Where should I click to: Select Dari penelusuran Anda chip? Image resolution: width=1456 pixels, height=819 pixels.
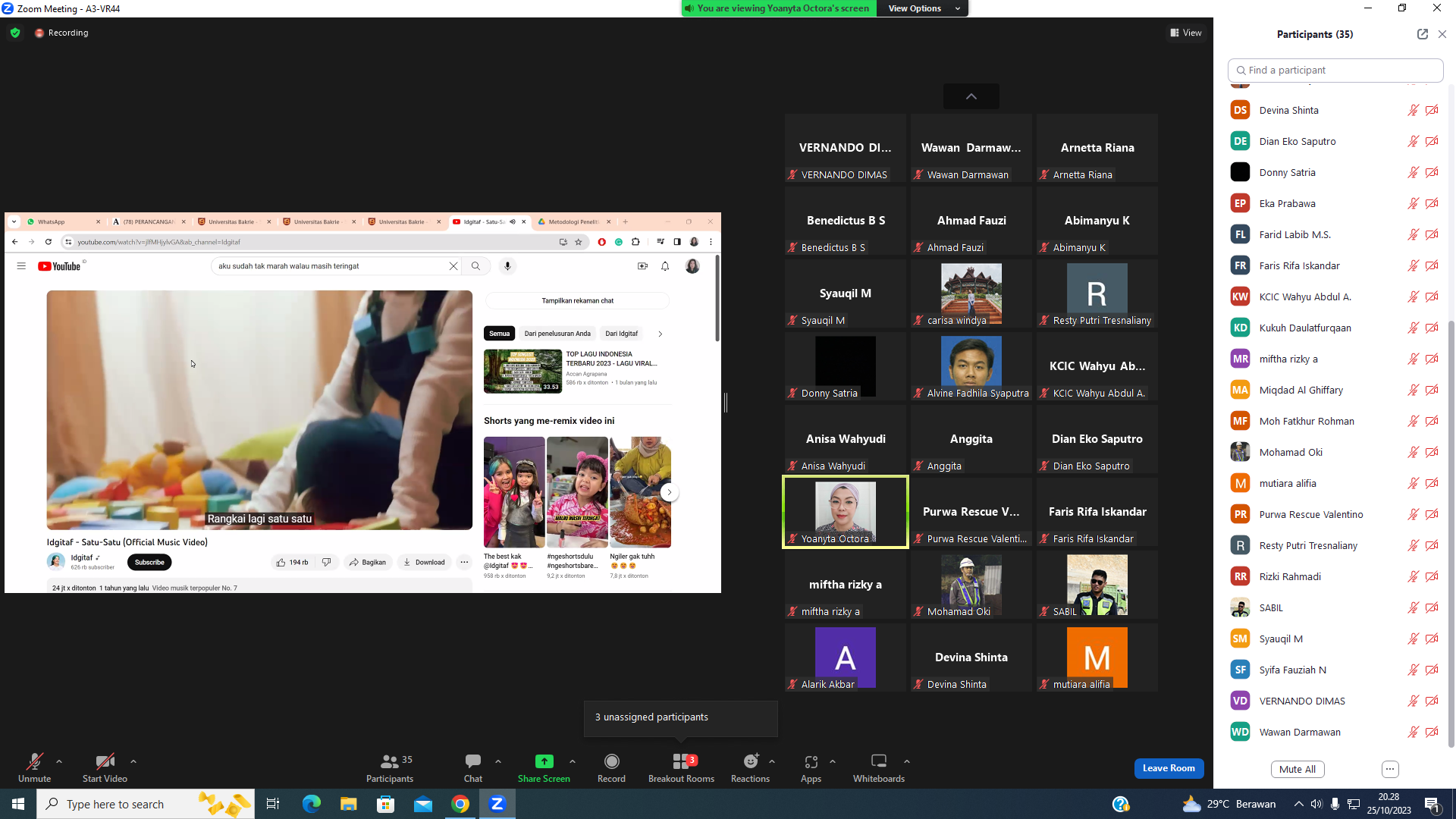tap(557, 334)
